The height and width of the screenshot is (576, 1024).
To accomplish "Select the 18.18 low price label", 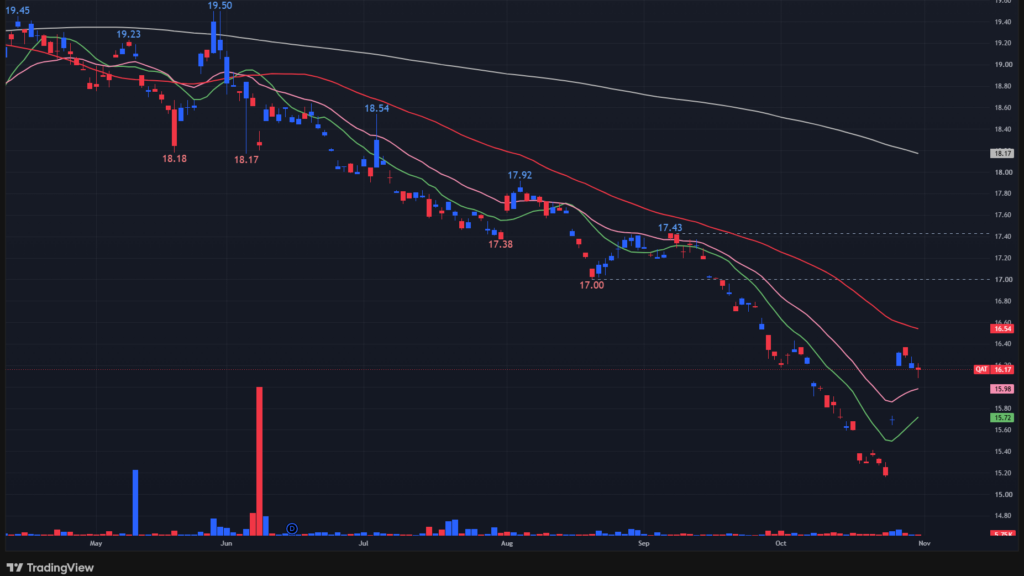I will [174, 159].
